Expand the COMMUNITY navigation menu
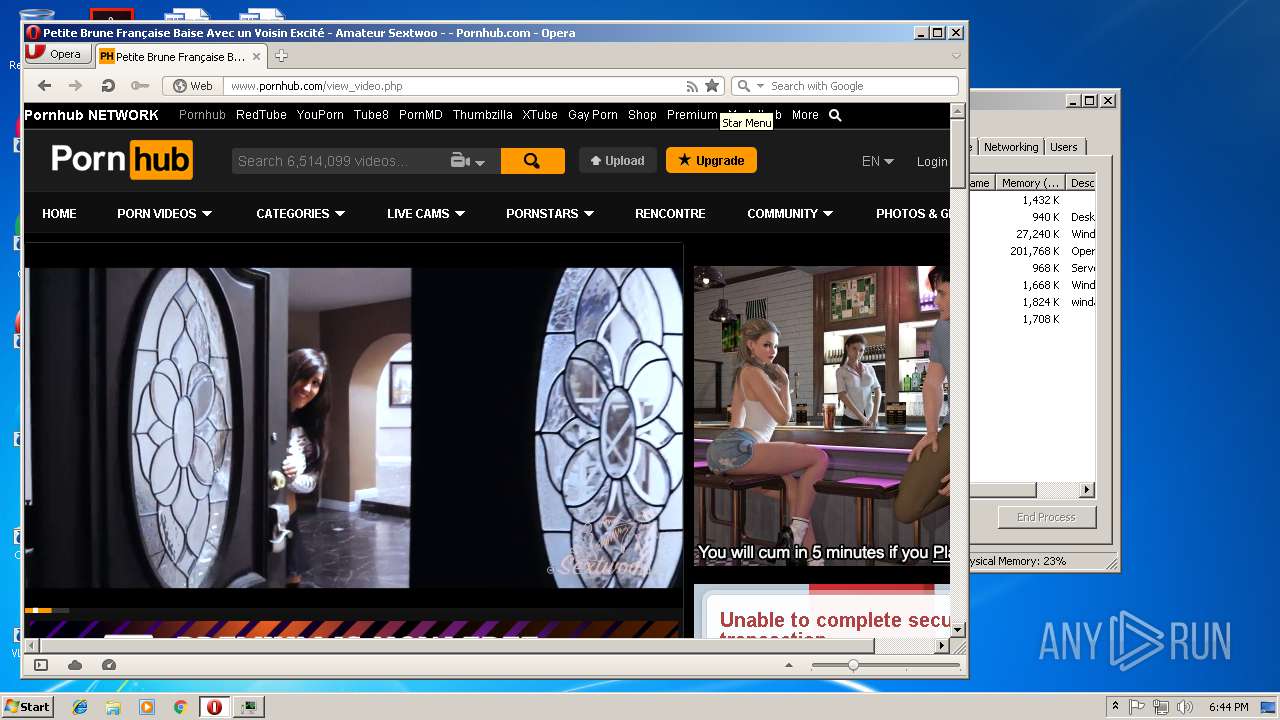The height and width of the screenshot is (720, 1280). tap(790, 213)
